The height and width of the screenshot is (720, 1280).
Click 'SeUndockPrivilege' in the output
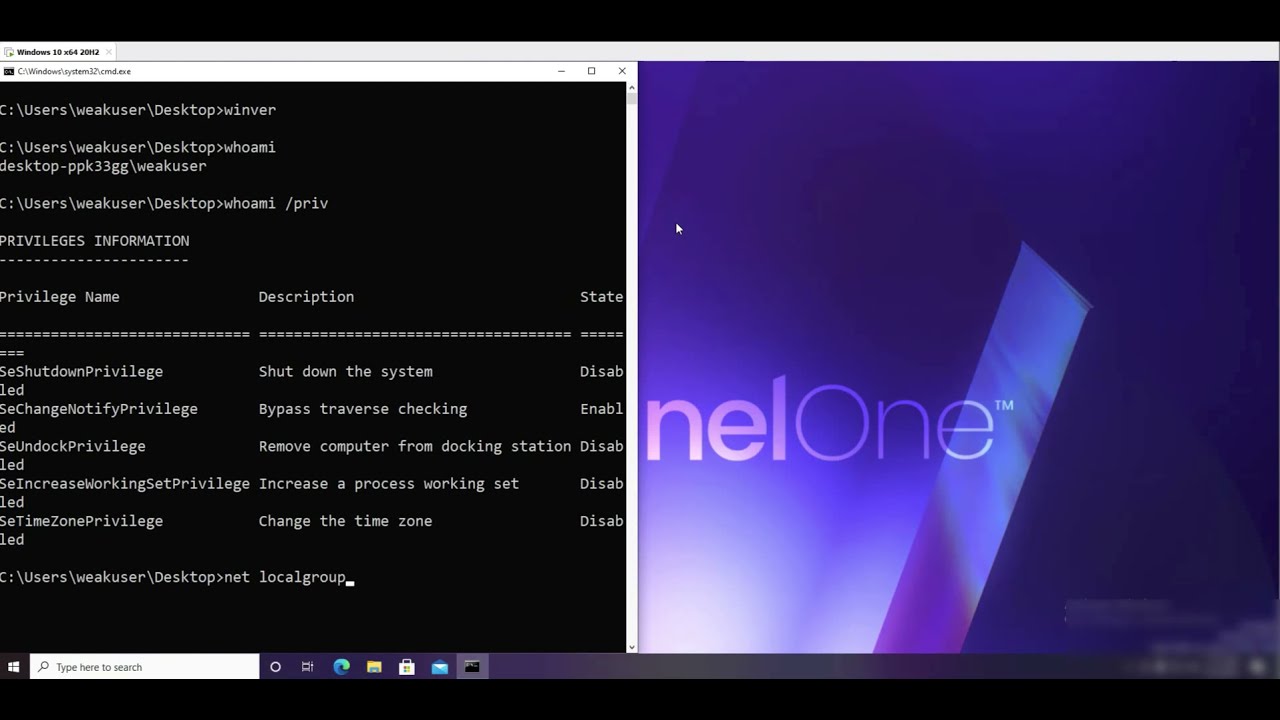coord(72,446)
